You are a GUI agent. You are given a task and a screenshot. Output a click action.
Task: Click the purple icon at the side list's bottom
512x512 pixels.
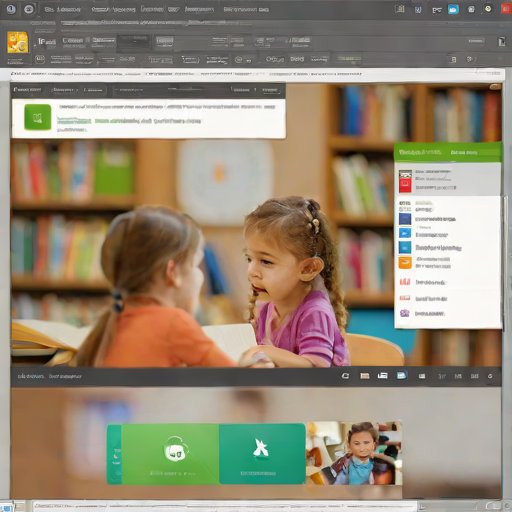pyautogui.click(x=404, y=313)
